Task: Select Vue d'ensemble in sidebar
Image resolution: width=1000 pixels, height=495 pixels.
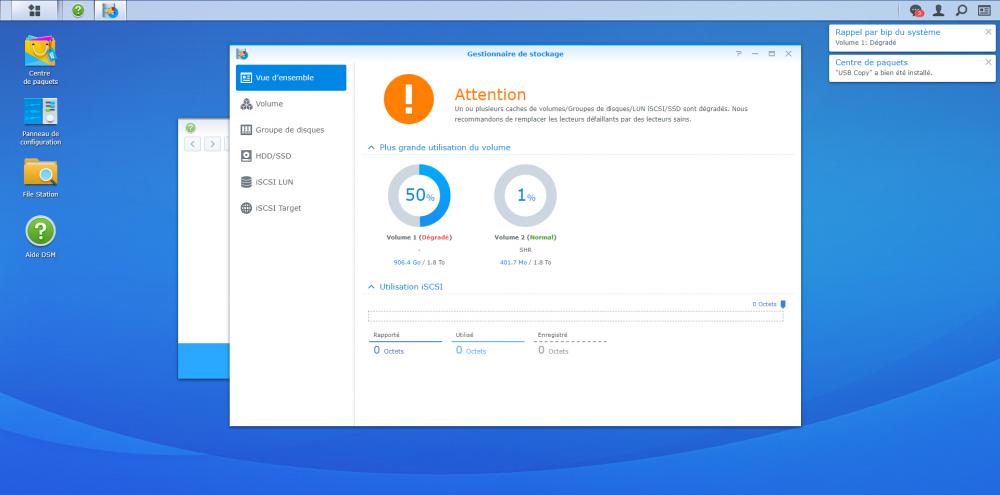Action: click(x=291, y=78)
